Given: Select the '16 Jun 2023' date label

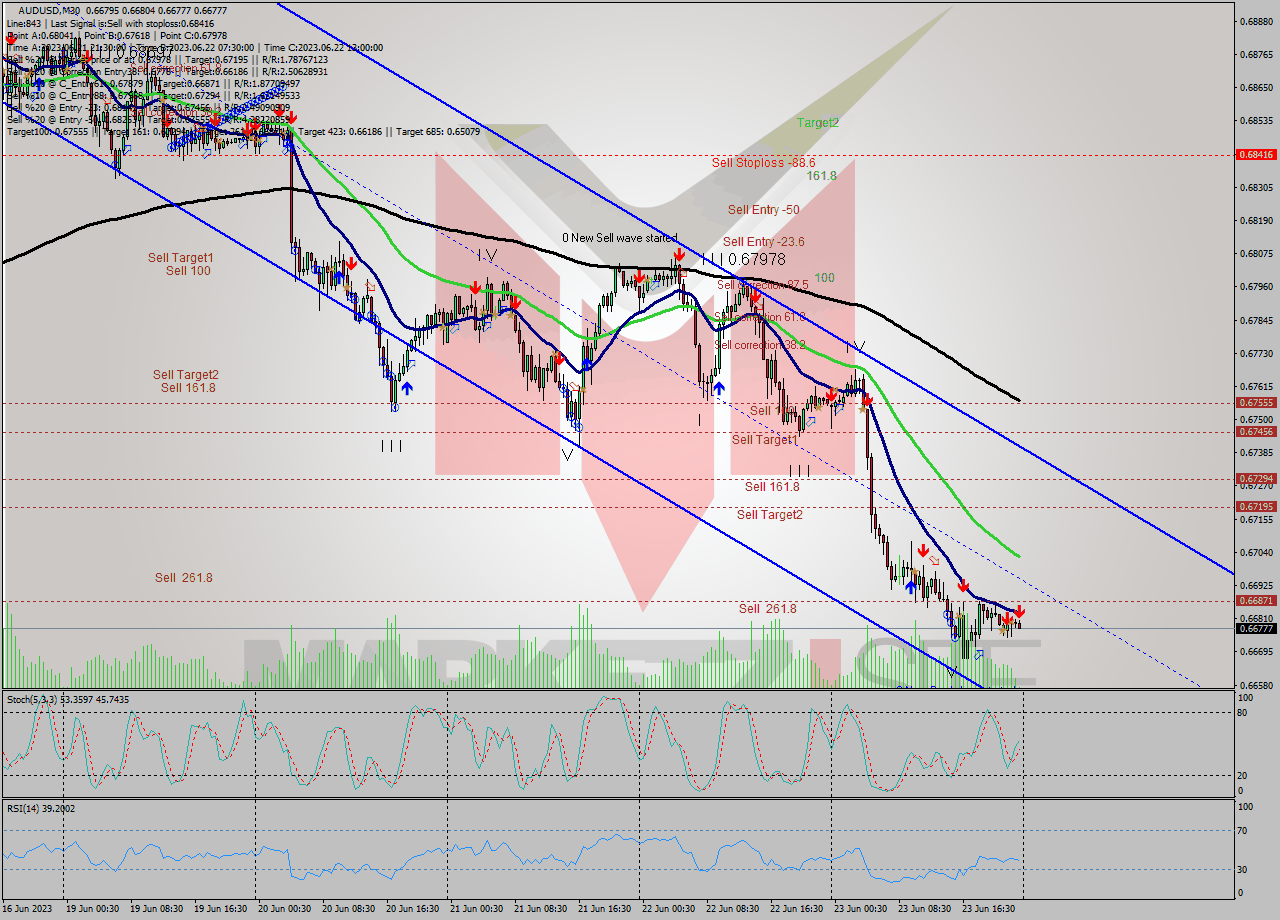Looking at the screenshot, I should pyautogui.click(x=27, y=909).
